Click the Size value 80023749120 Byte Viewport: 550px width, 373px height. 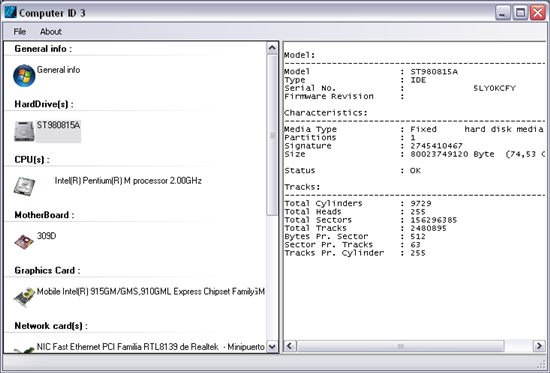[x=452, y=154]
